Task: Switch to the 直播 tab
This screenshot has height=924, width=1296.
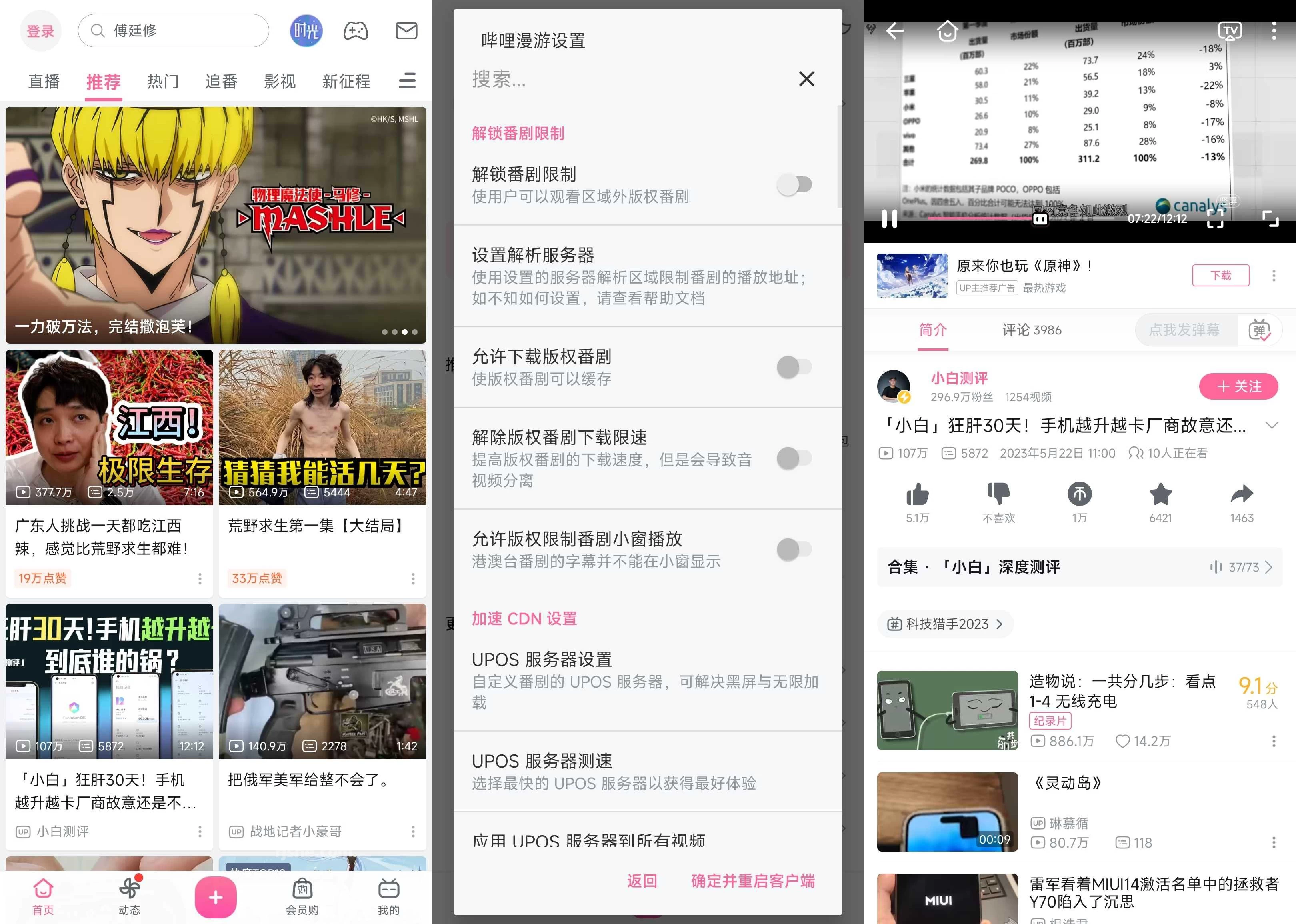Action: pyautogui.click(x=44, y=81)
